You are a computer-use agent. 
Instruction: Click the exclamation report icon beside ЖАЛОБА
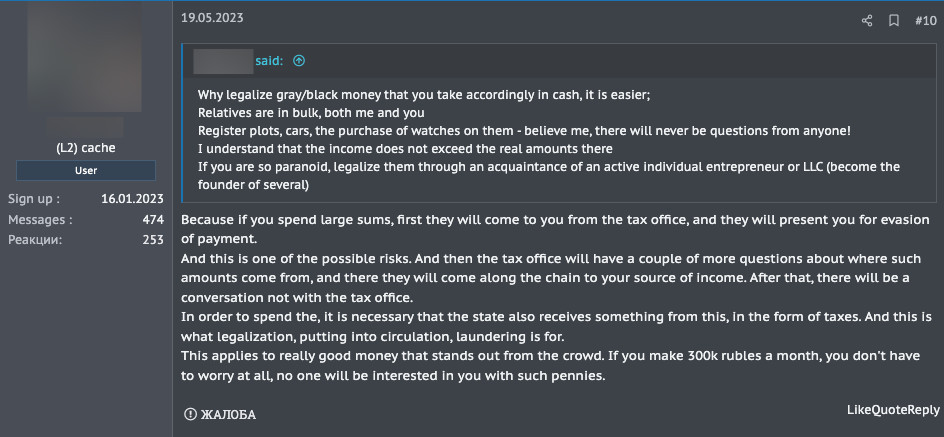pos(190,414)
